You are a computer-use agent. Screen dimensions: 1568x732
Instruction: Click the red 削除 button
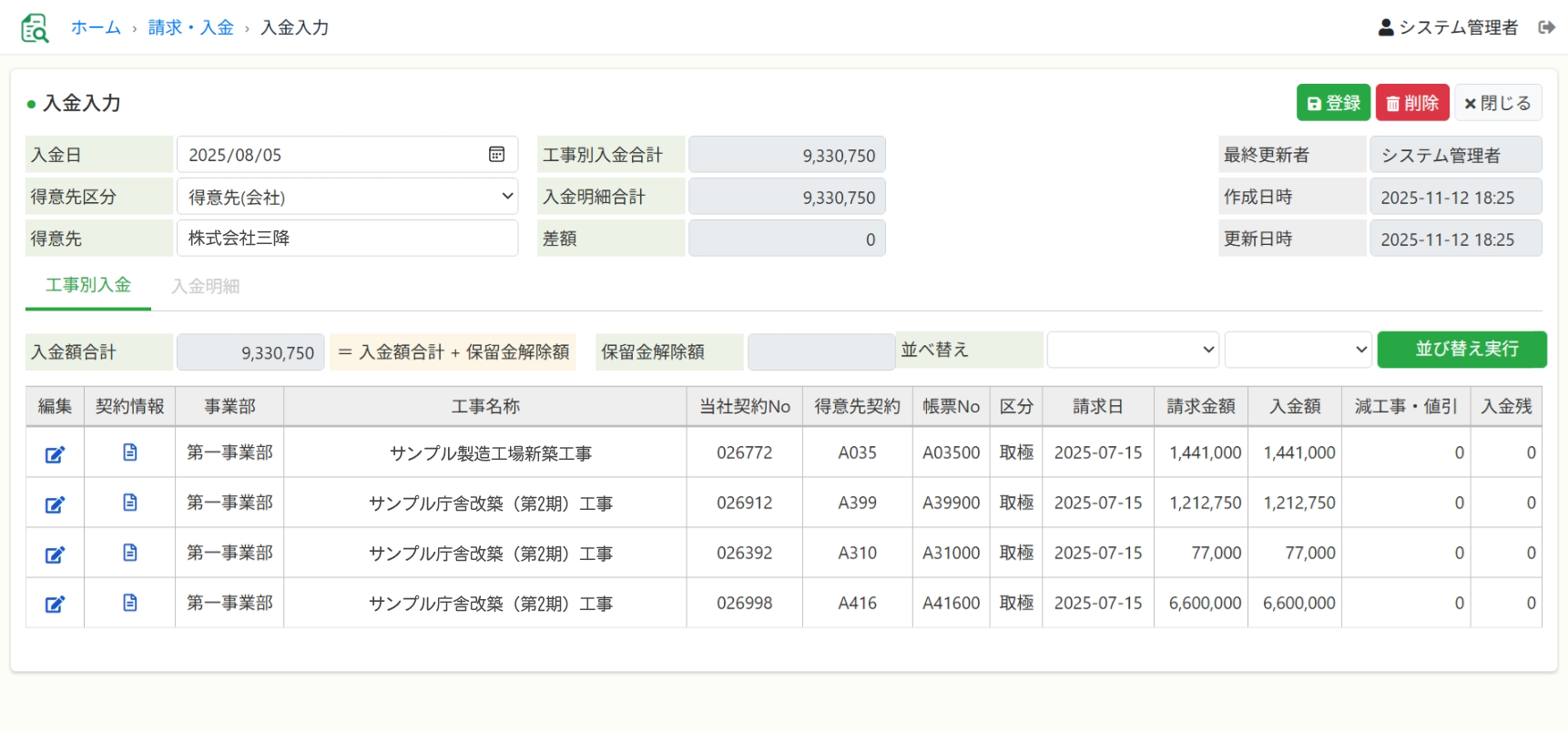1411,103
